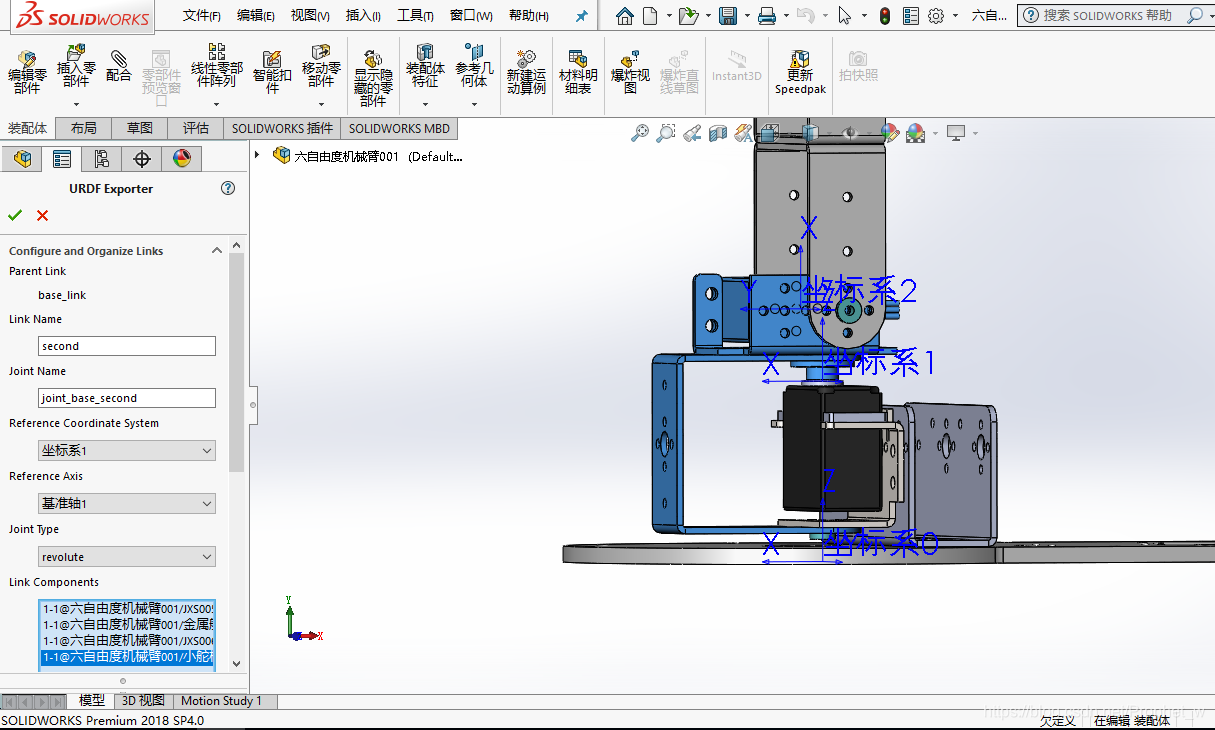
Task: Open Reference Axis dropdown
Action: point(127,503)
